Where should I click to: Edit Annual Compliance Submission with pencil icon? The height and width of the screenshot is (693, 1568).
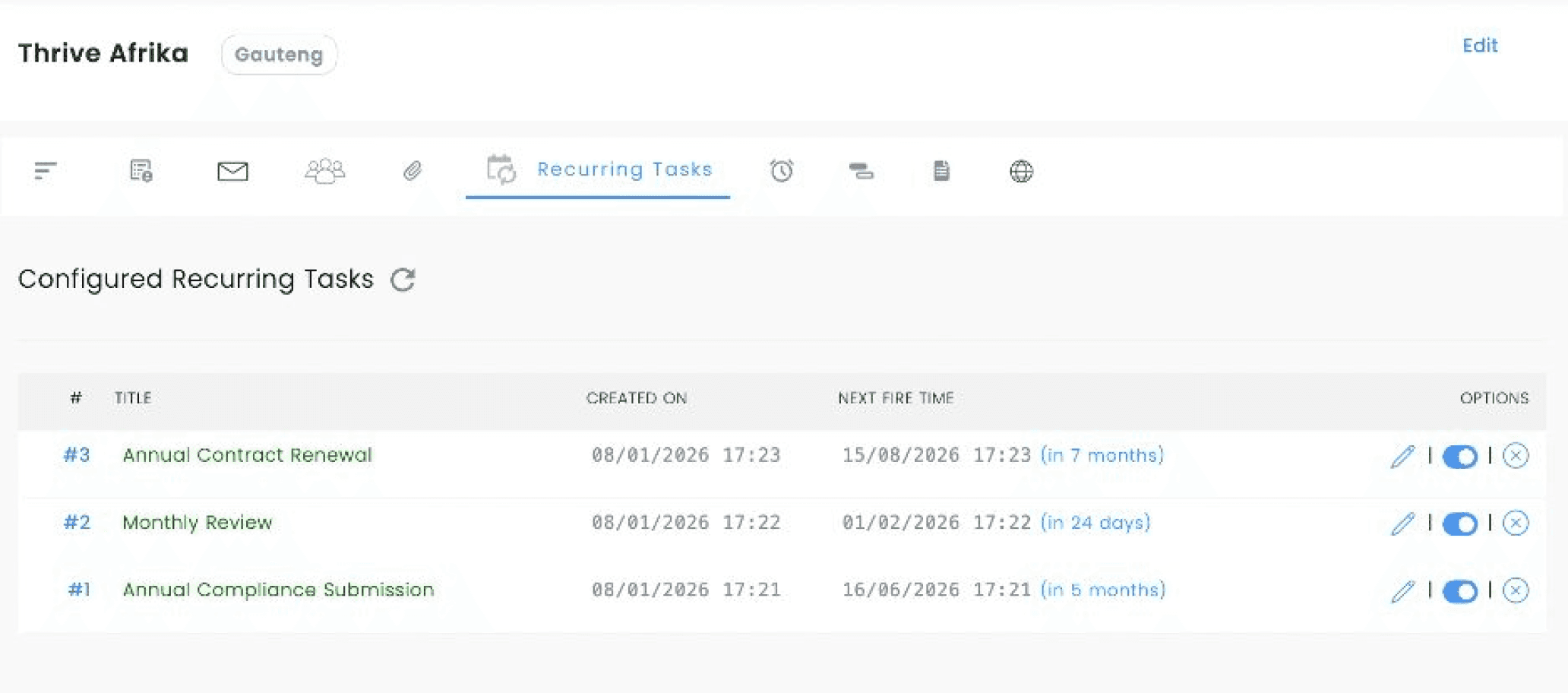[1402, 591]
